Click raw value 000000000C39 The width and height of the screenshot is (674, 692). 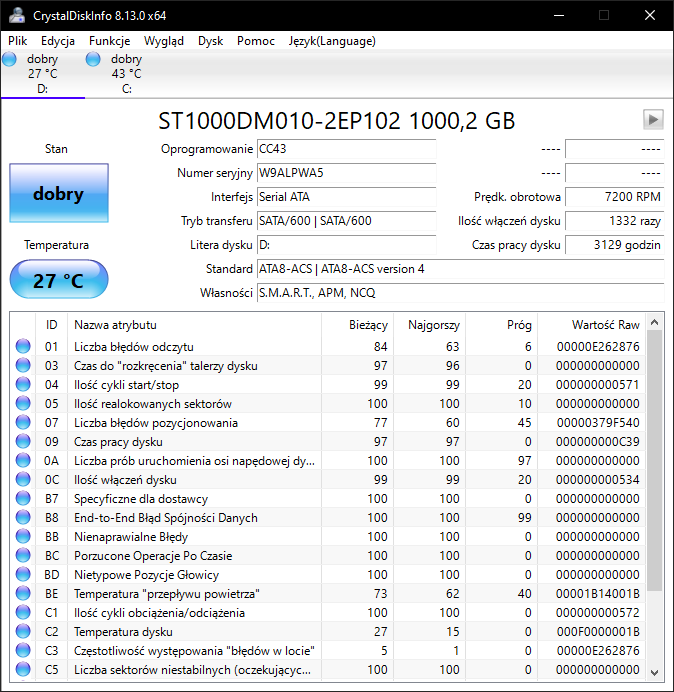click(598, 442)
